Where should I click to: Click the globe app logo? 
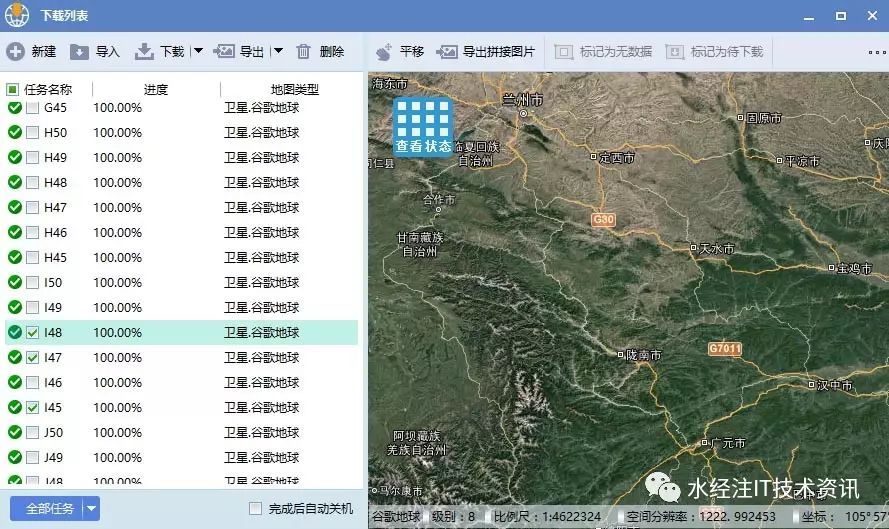17,15
